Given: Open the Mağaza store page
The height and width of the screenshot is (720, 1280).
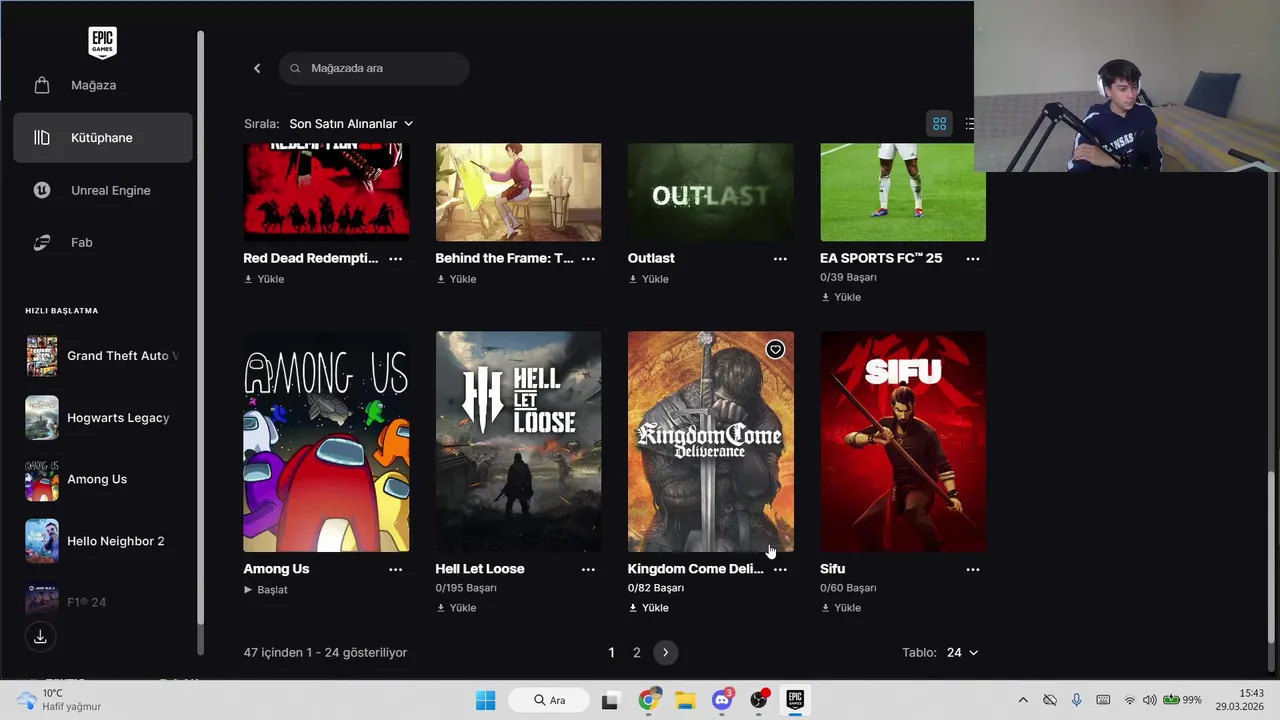Looking at the screenshot, I should (102, 85).
